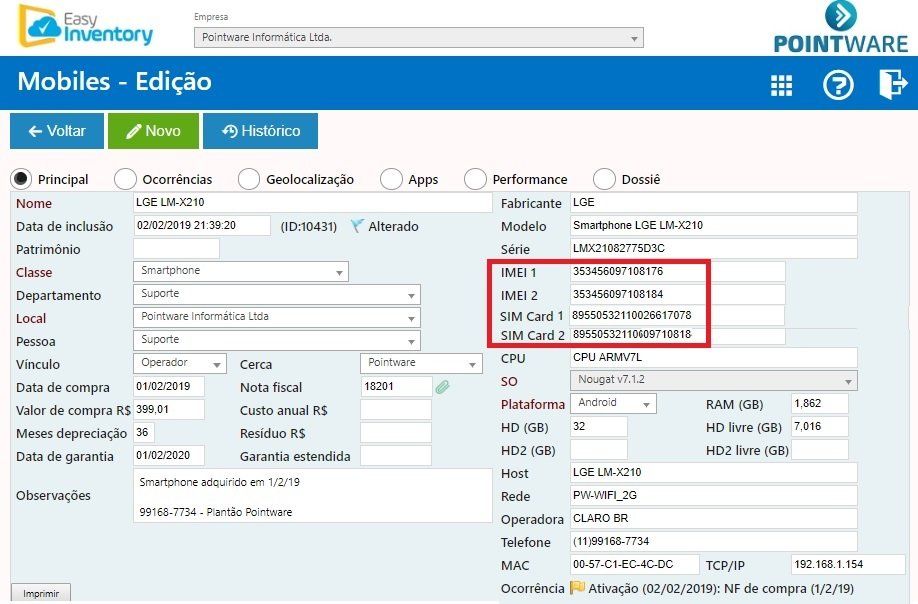Click the Imprimir button
The height and width of the screenshot is (604, 918).
tap(41, 593)
